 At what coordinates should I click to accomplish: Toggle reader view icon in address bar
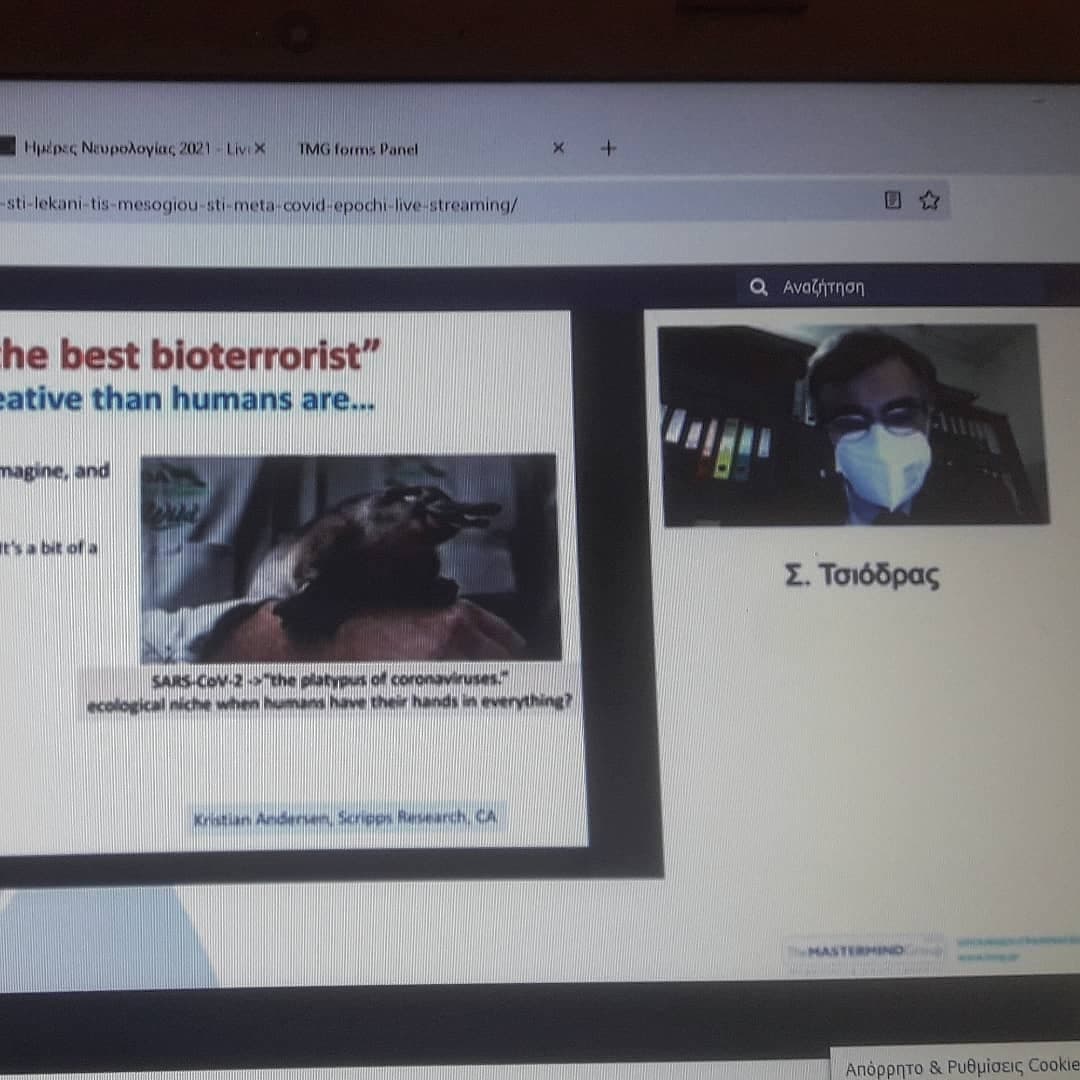[893, 201]
